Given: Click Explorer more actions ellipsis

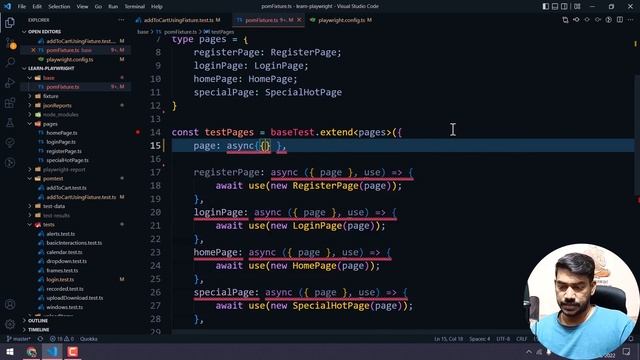Looking at the screenshot, I should (121, 20).
